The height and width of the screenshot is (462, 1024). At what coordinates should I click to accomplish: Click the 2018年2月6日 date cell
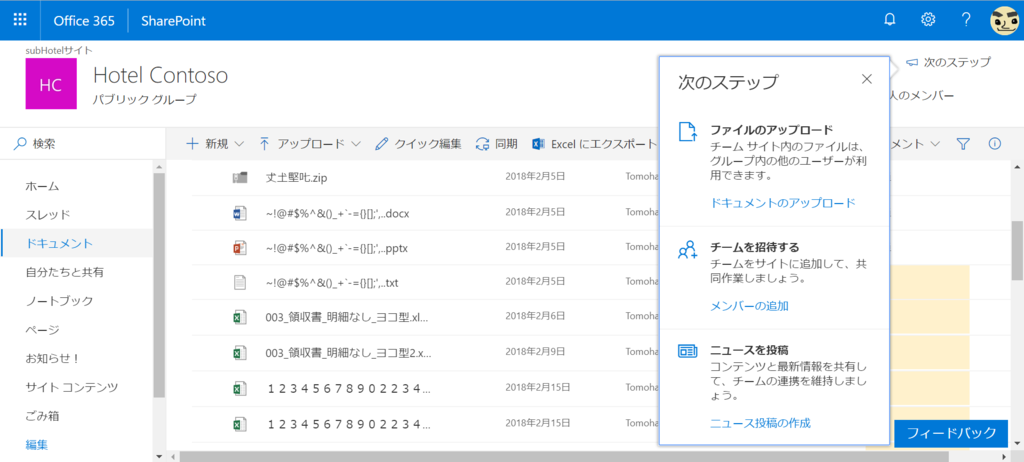tap(535, 318)
